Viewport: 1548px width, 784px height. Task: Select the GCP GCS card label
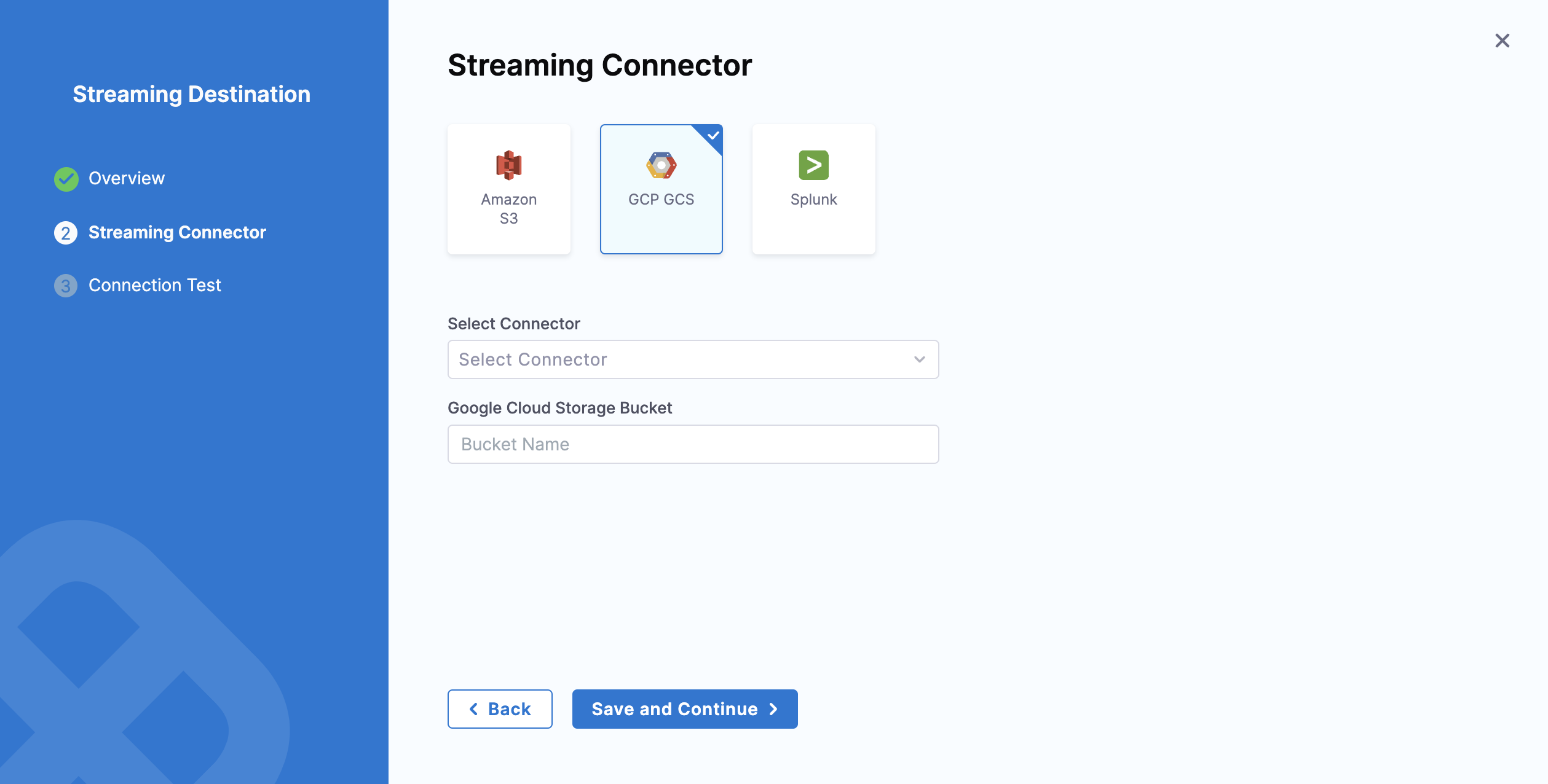(x=661, y=200)
